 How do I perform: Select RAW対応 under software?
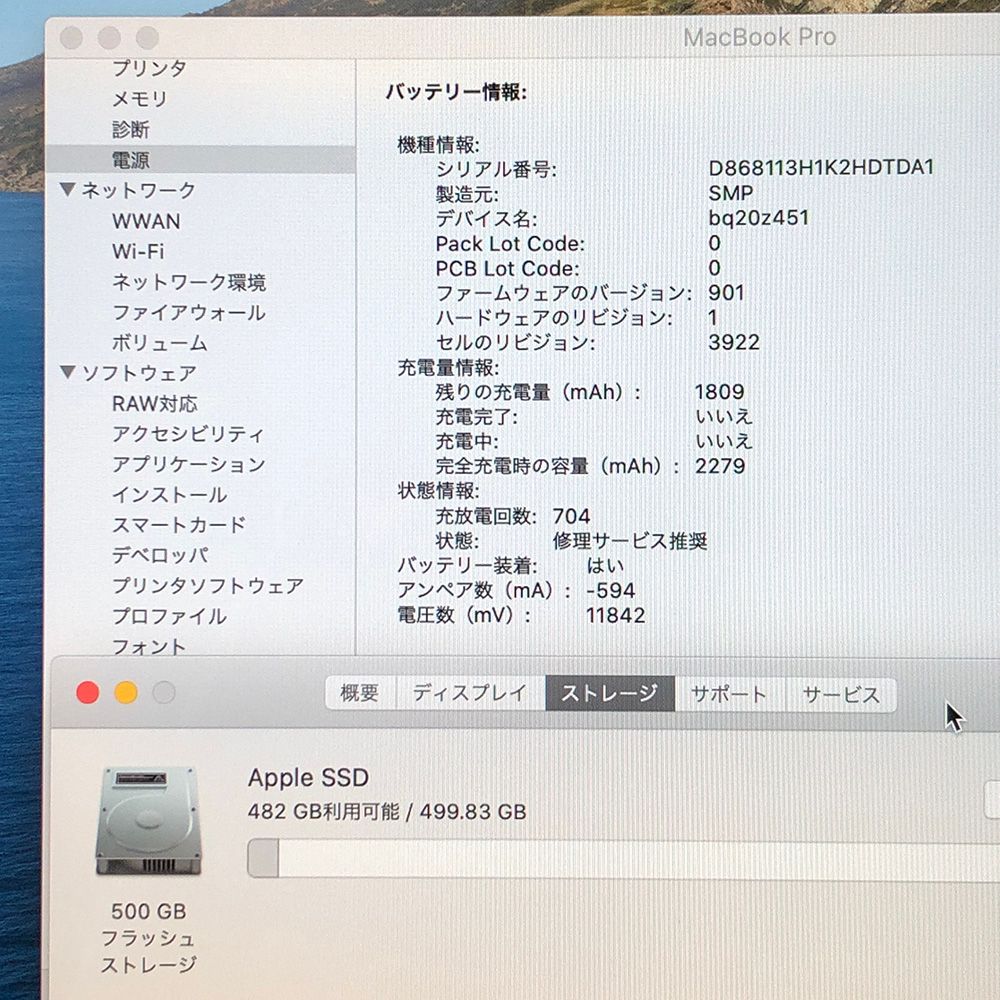(155, 404)
